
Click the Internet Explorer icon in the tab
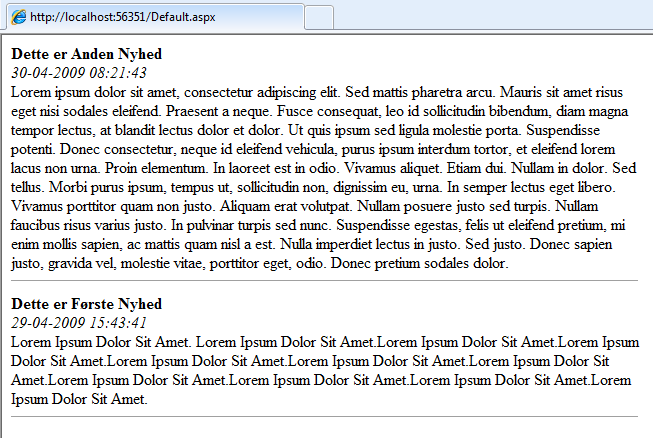19,17
